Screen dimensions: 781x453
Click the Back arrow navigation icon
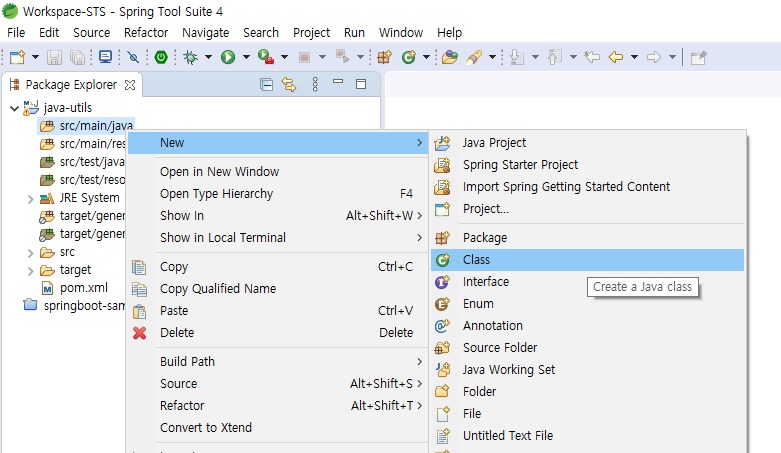point(616,57)
